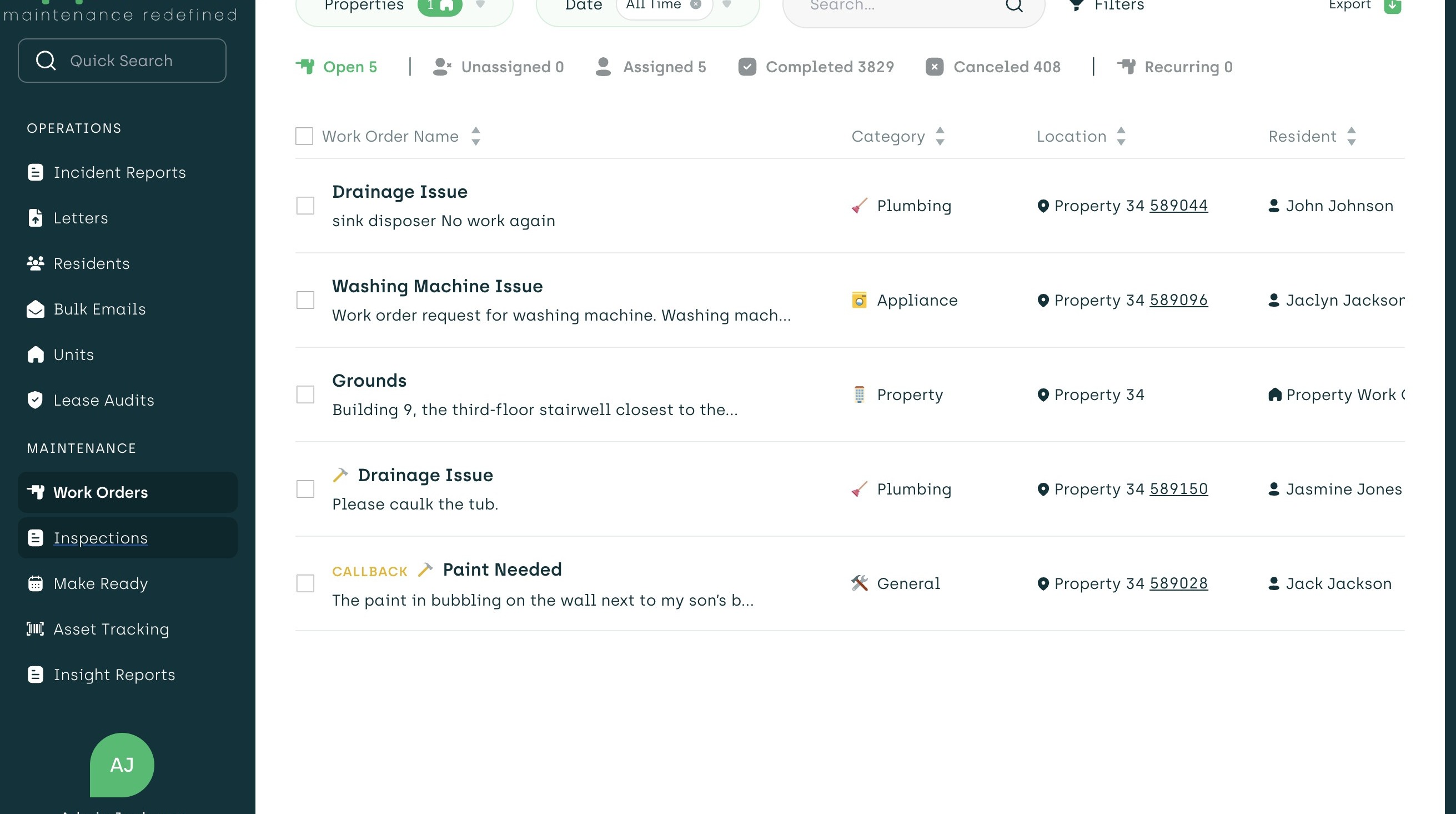Sort by Category column arrows
This screenshot has width=1456, height=814.
[940, 136]
